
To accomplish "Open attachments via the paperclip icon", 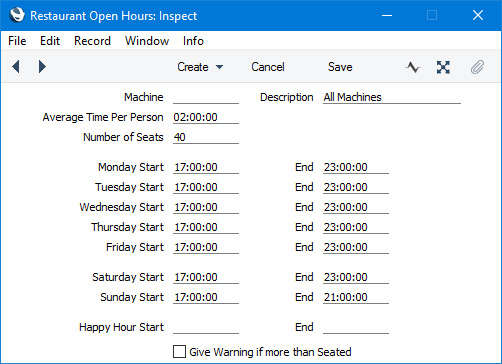I will tap(477, 67).
